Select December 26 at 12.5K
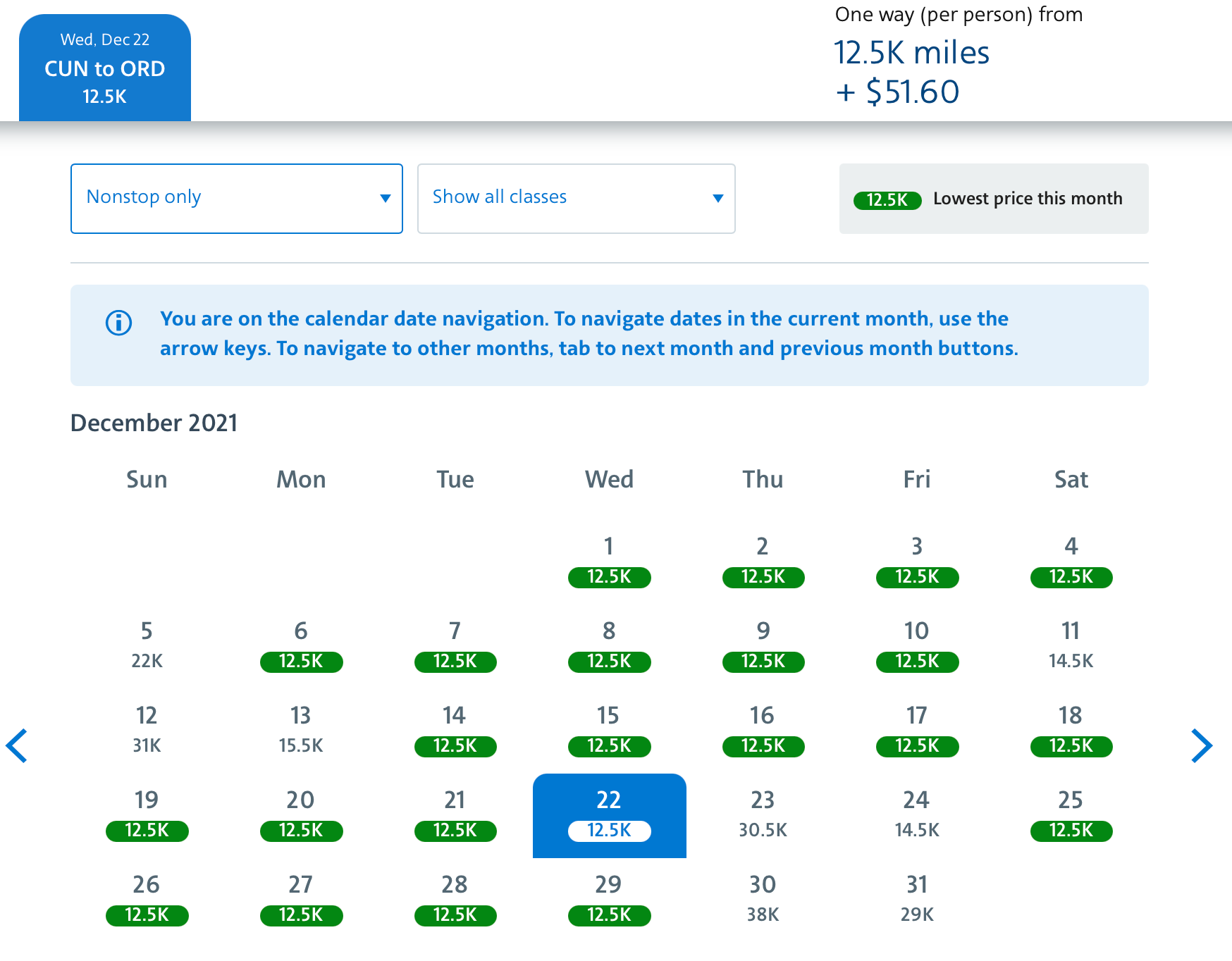The image size is (1232, 961). pyautogui.click(x=147, y=899)
